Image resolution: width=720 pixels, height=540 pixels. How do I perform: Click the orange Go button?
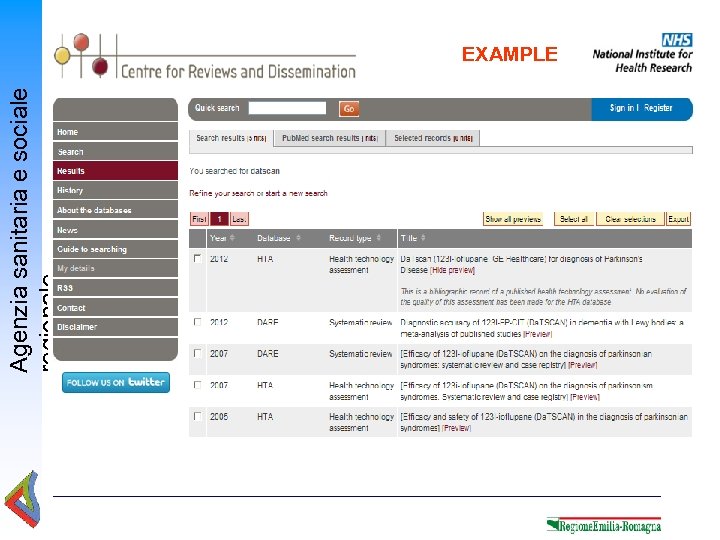pos(349,109)
